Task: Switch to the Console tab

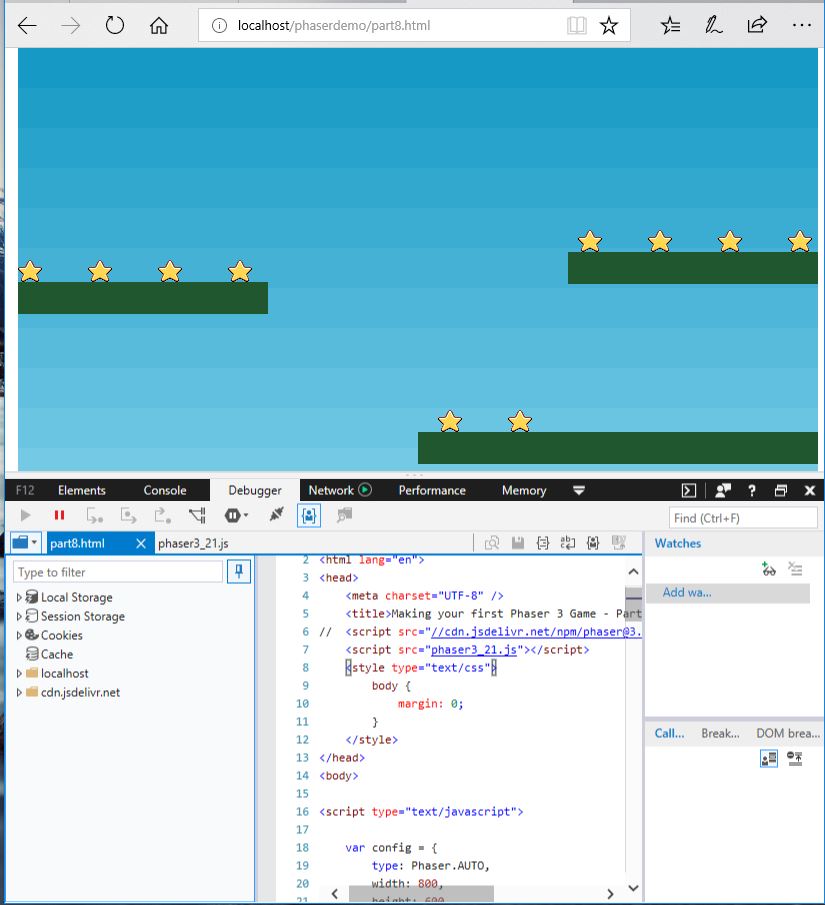Action: [x=165, y=490]
